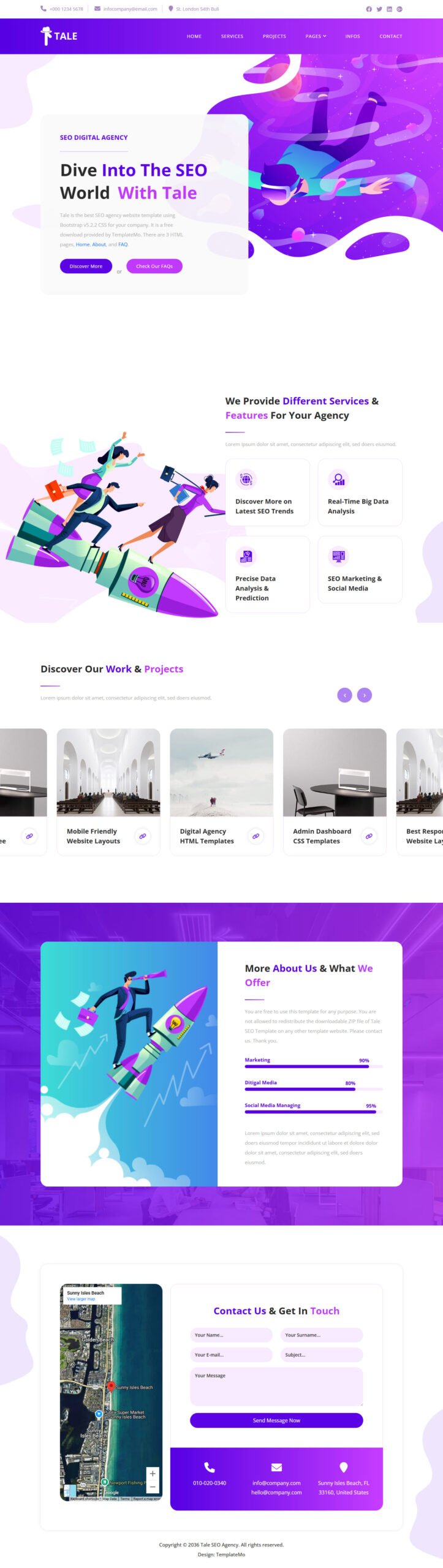Focus the Your Name input field

click(x=231, y=1335)
